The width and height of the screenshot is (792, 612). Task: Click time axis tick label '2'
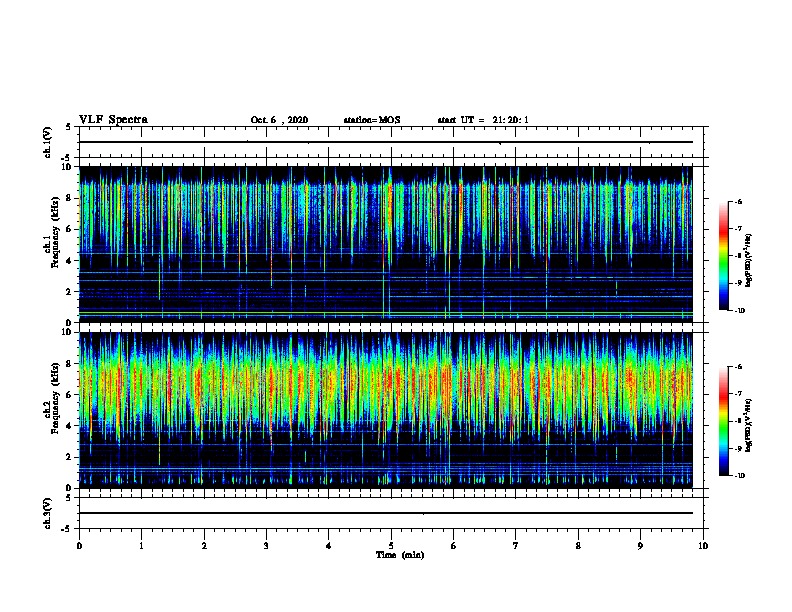pyautogui.click(x=204, y=545)
